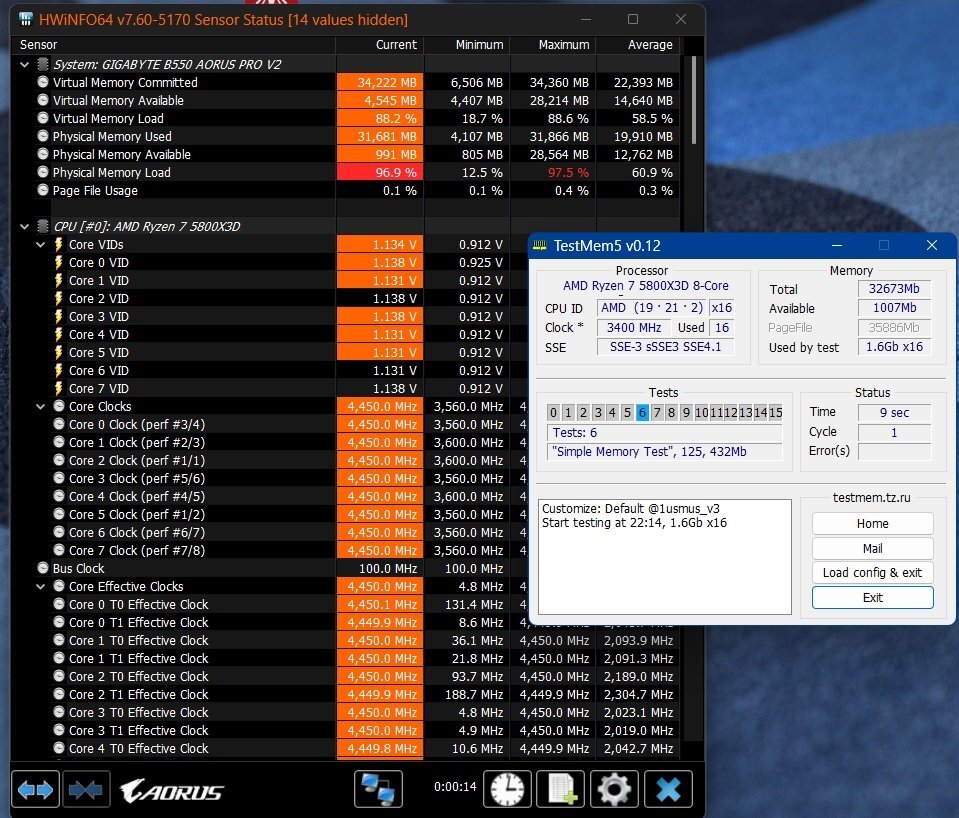The image size is (959, 818).
Task: Maximize the HWiNFO64 Sensor Status window
Action: tap(633, 19)
